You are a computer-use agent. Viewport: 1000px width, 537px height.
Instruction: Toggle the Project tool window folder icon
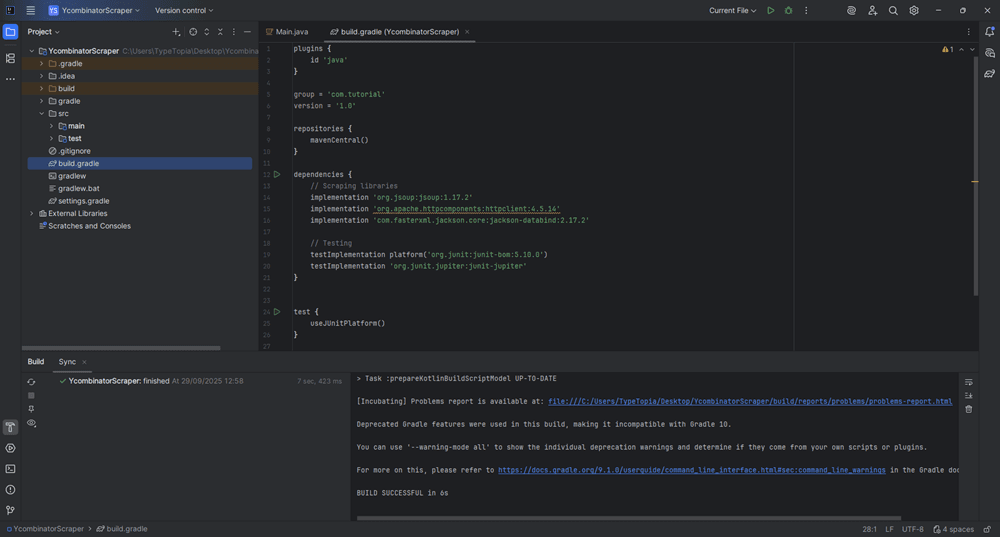click(10, 32)
